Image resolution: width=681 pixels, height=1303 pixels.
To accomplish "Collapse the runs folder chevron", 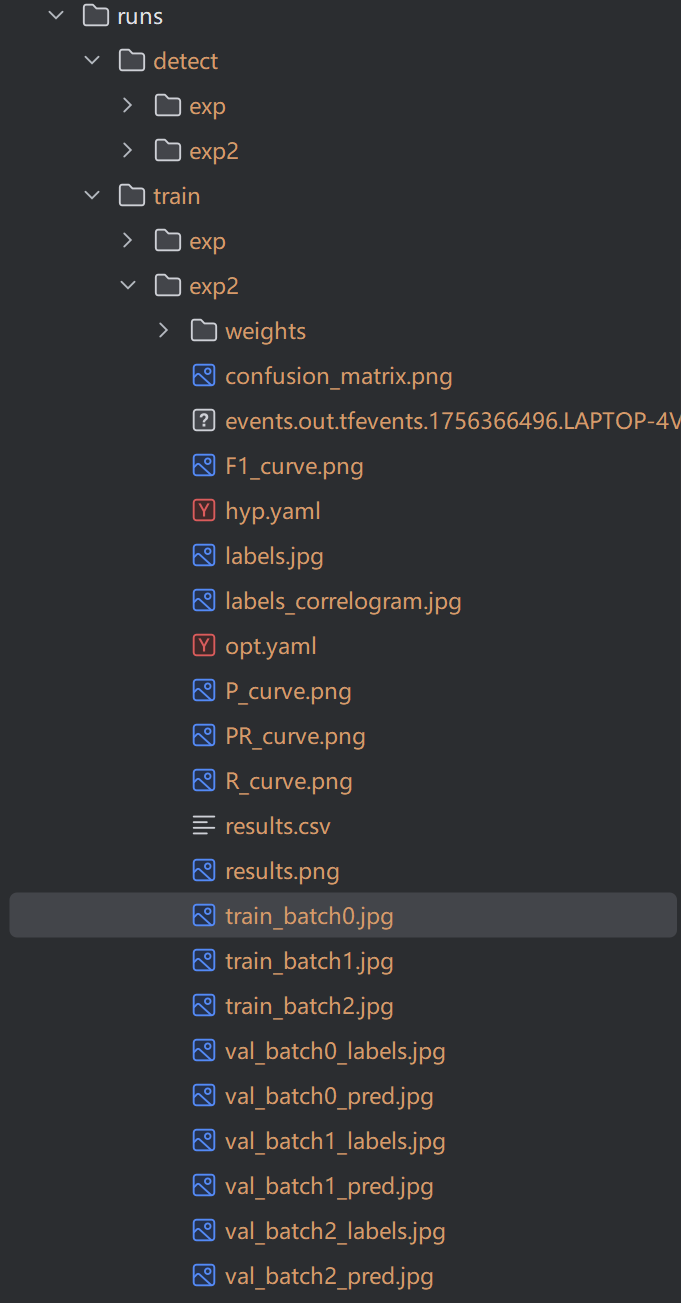I will 56,16.
